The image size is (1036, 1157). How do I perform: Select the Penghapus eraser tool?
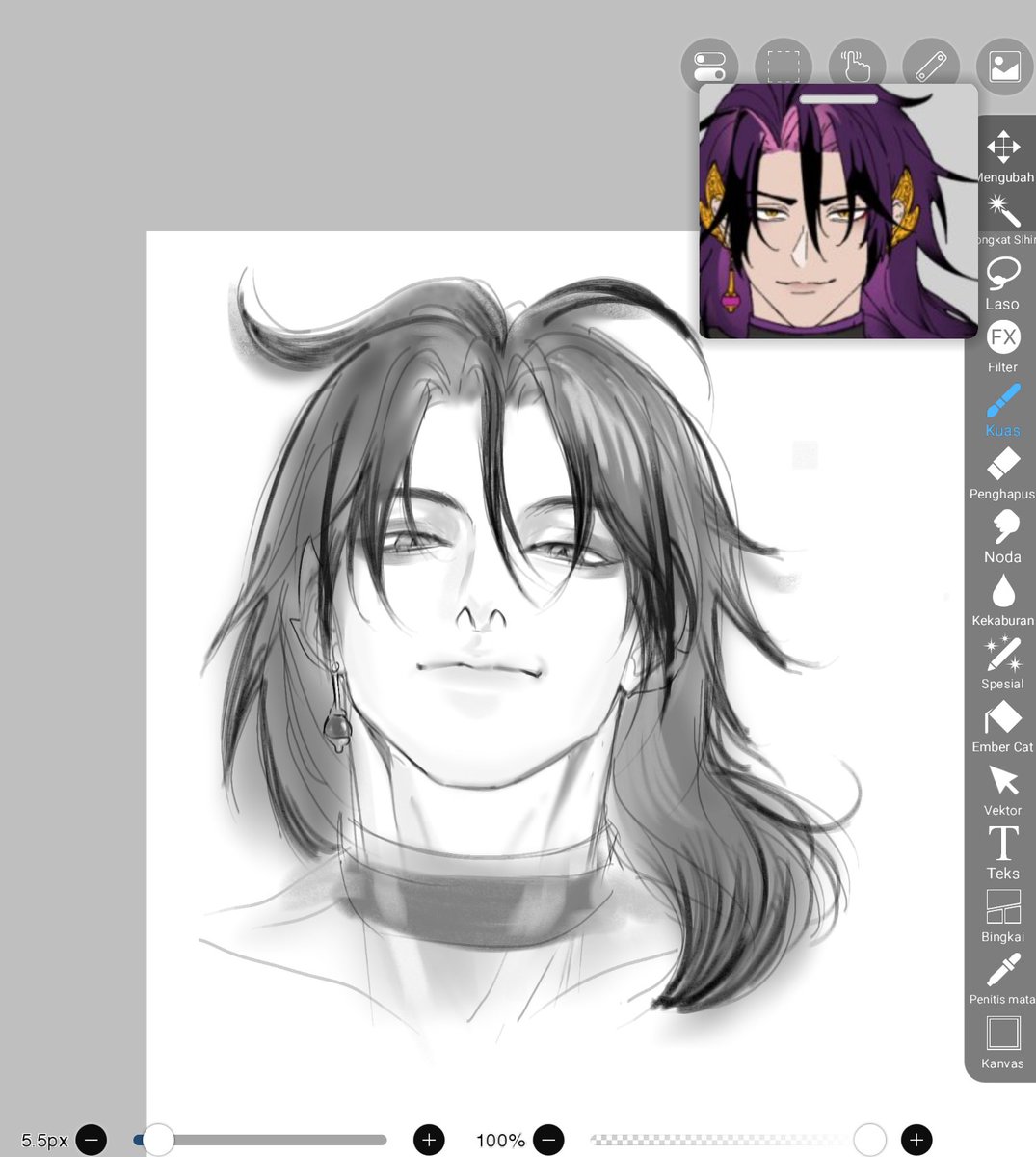(x=1003, y=474)
